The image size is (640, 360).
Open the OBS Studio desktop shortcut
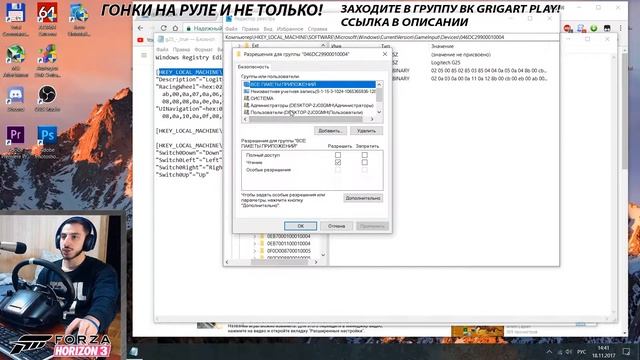pyautogui.click(x=47, y=98)
